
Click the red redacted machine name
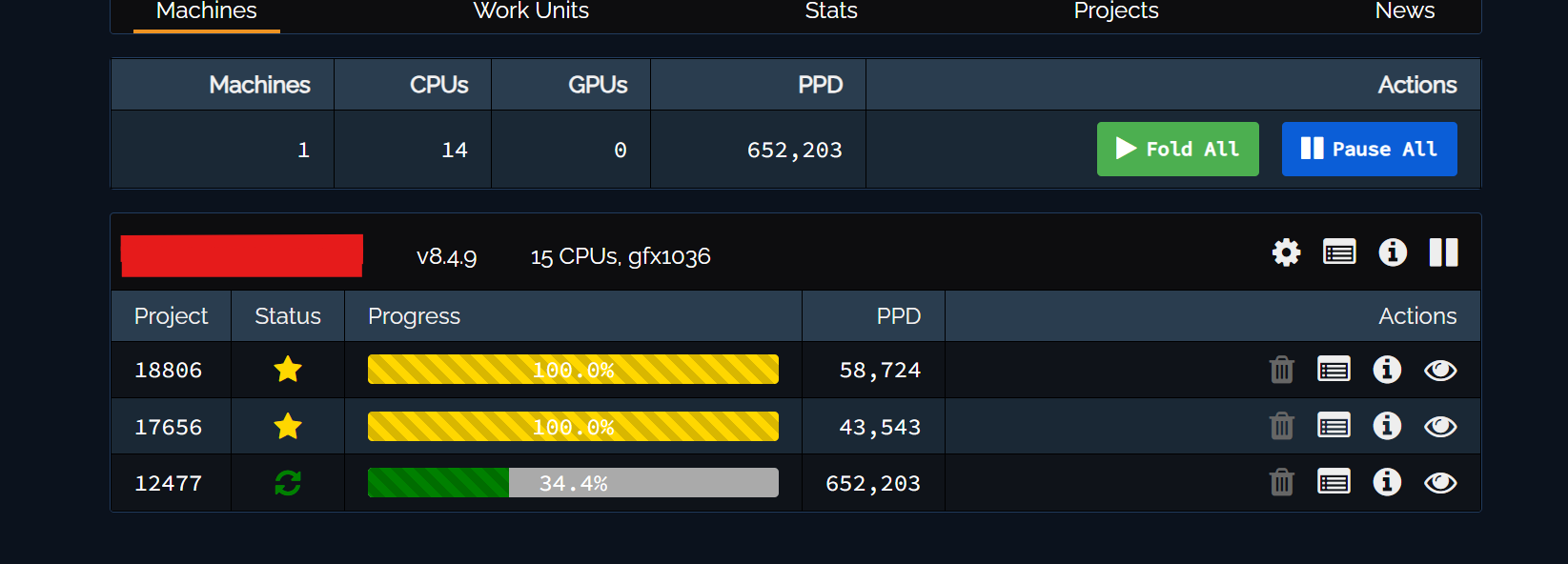coord(242,255)
